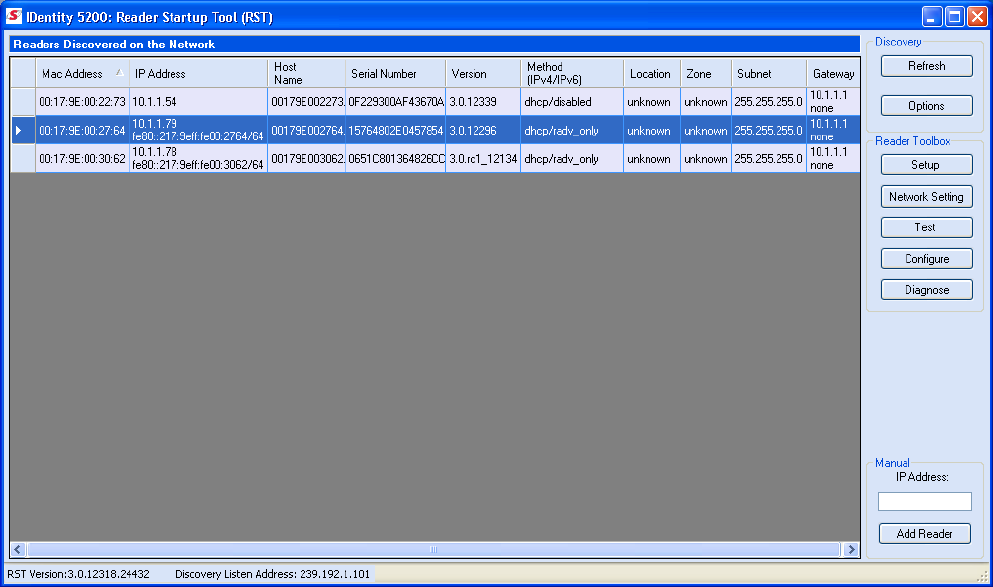
Task: Click IP address cell 10.1.1.54
Action: [x=198, y=102]
